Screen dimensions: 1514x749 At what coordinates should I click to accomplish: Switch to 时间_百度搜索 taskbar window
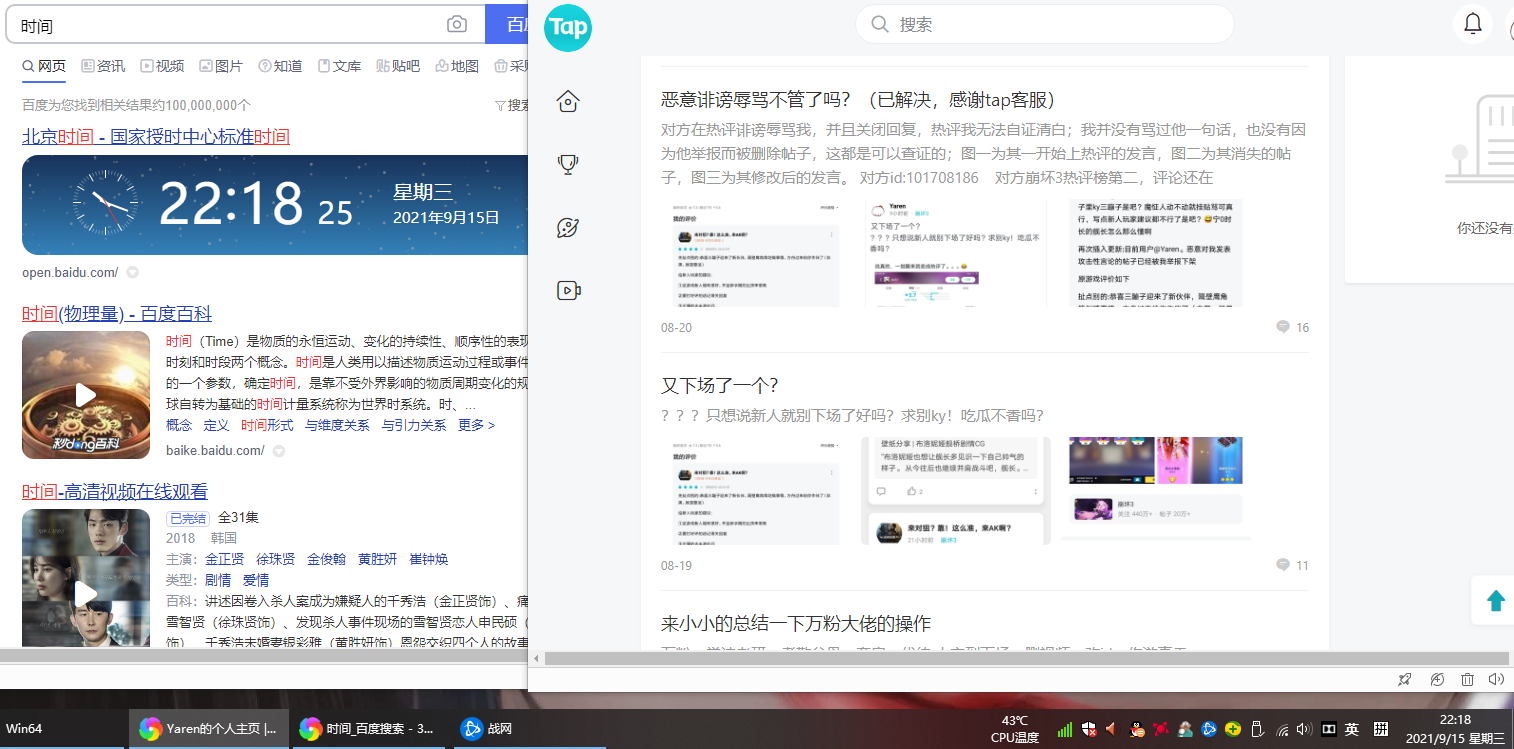point(369,729)
